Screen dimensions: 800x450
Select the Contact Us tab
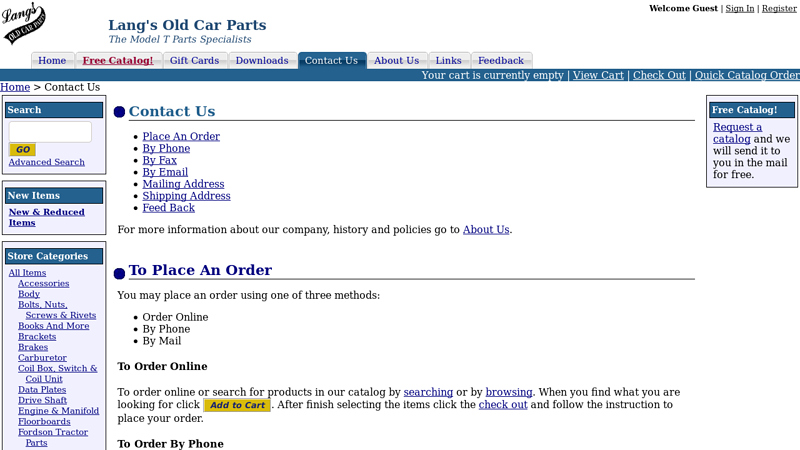pyautogui.click(x=332, y=60)
